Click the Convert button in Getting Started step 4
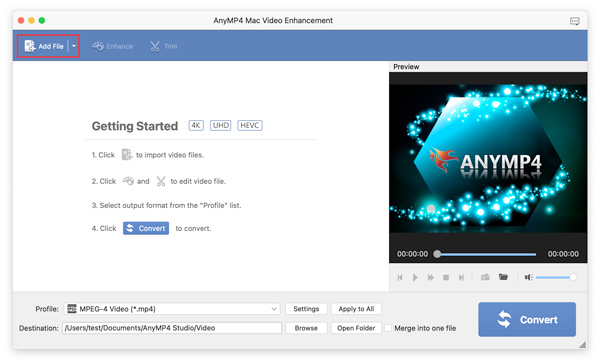Screen dimensions: 600x364 146,228
